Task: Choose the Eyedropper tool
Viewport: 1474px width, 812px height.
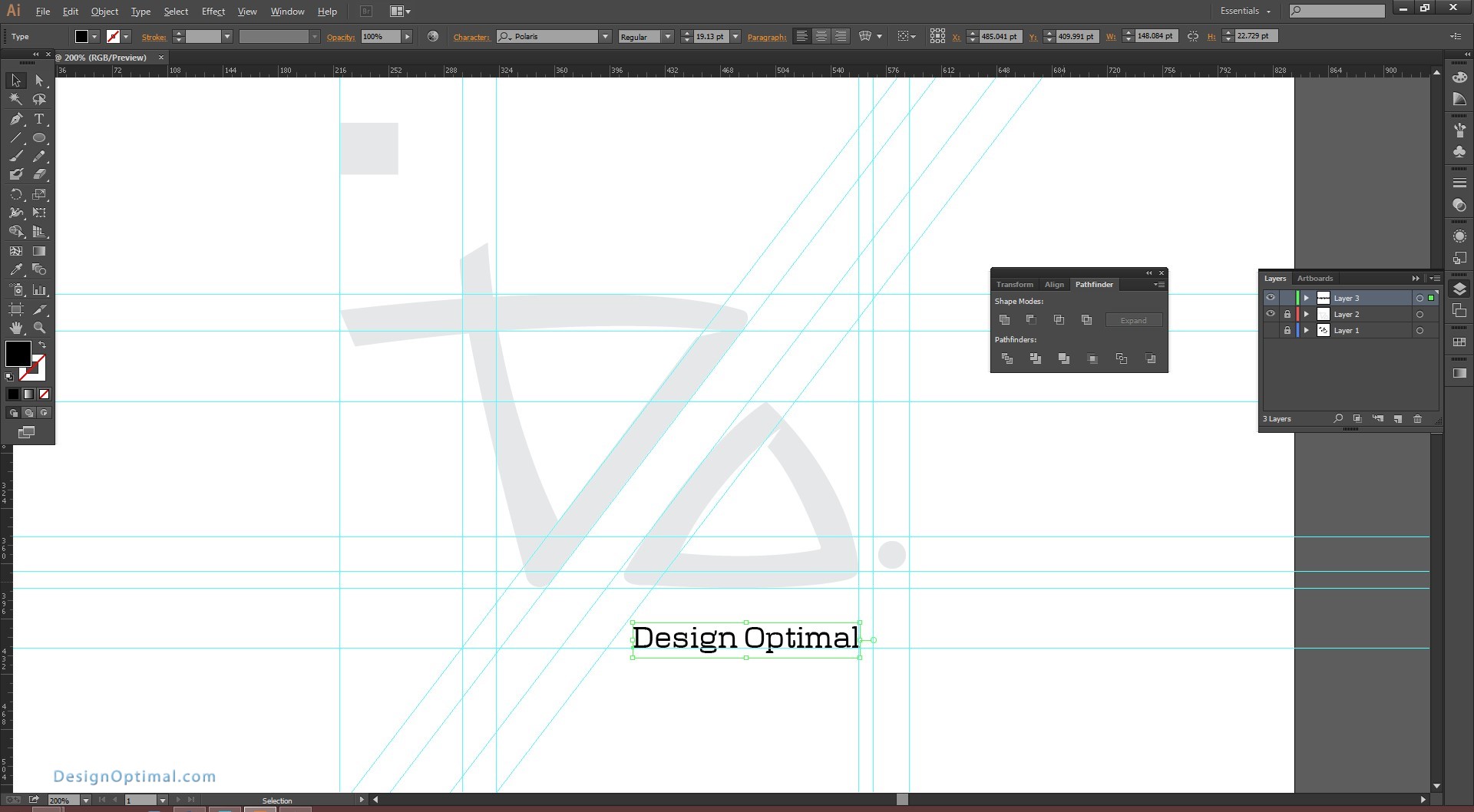Action: pos(15,270)
